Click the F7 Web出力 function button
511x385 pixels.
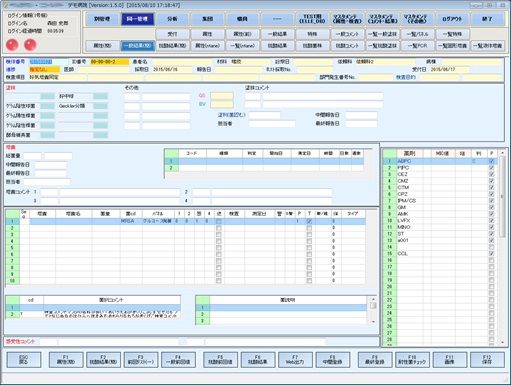(295, 360)
